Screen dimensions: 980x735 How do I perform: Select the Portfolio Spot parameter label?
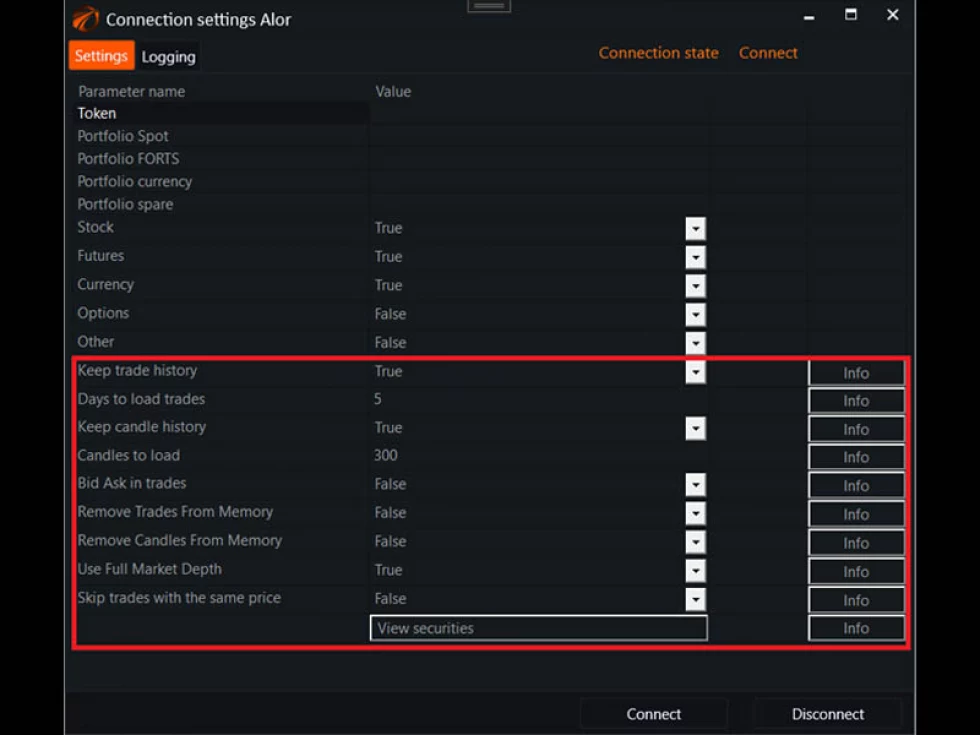tap(122, 136)
